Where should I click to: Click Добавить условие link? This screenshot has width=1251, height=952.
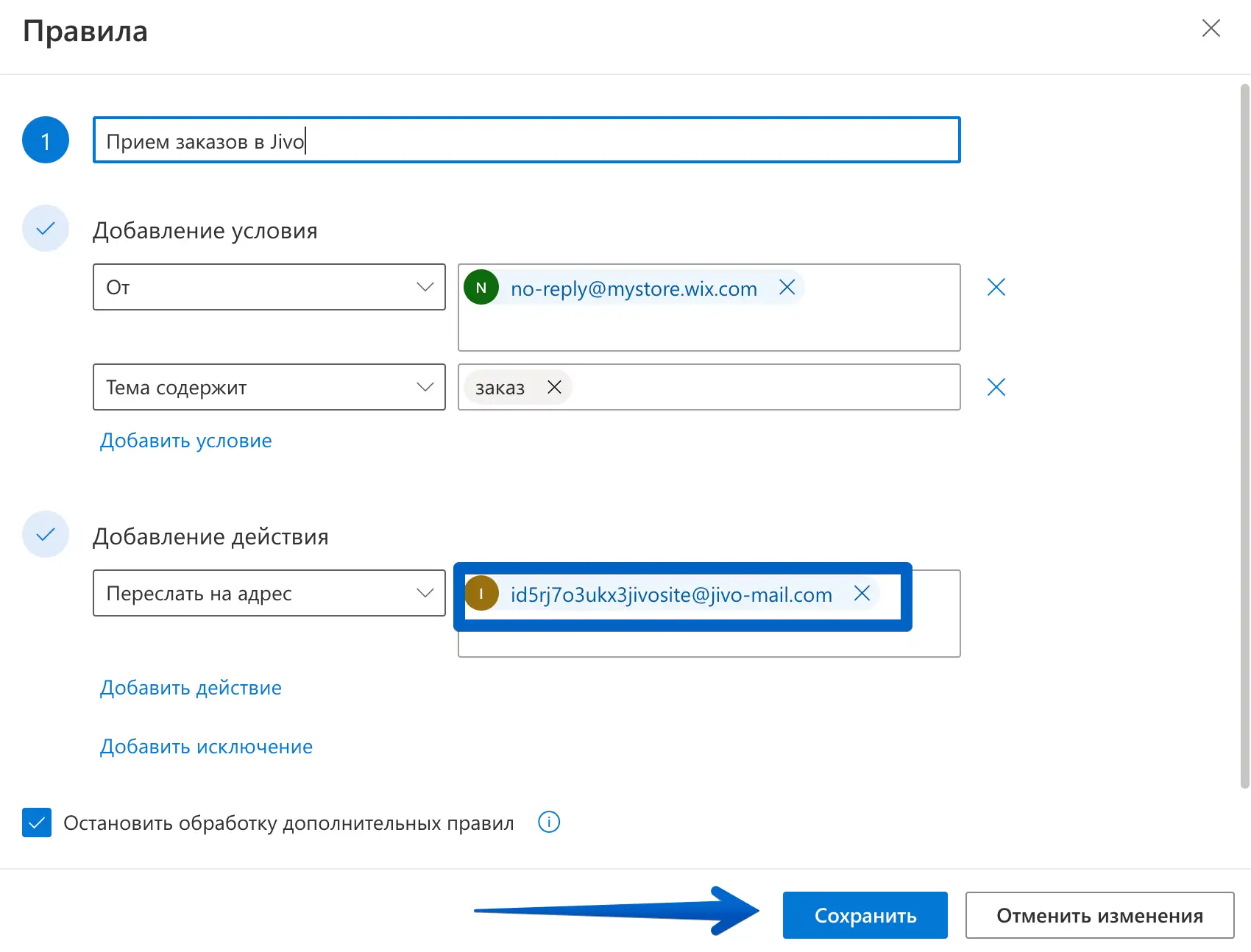186,441
